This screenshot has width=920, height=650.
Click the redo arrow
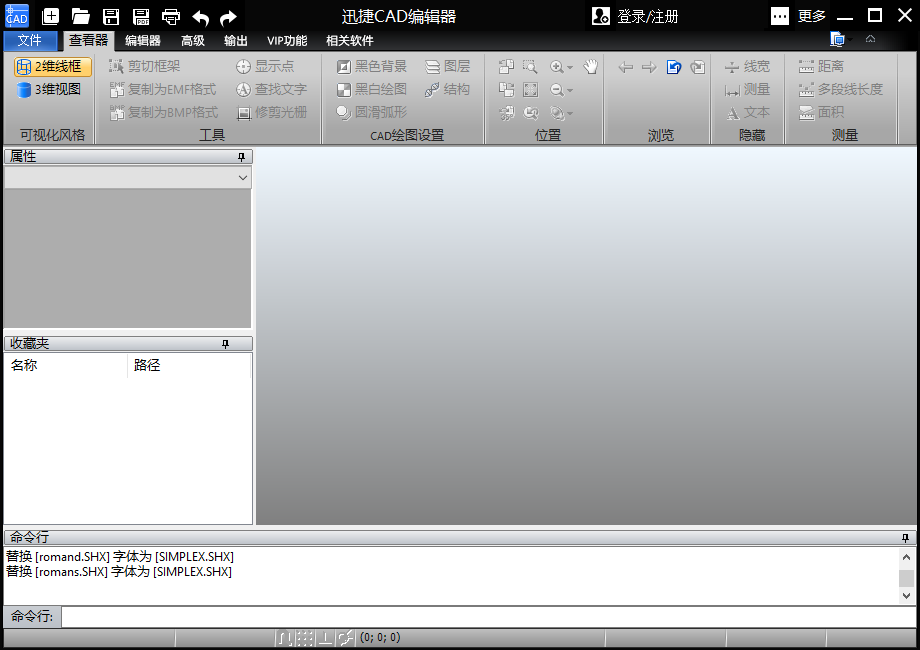click(x=228, y=18)
